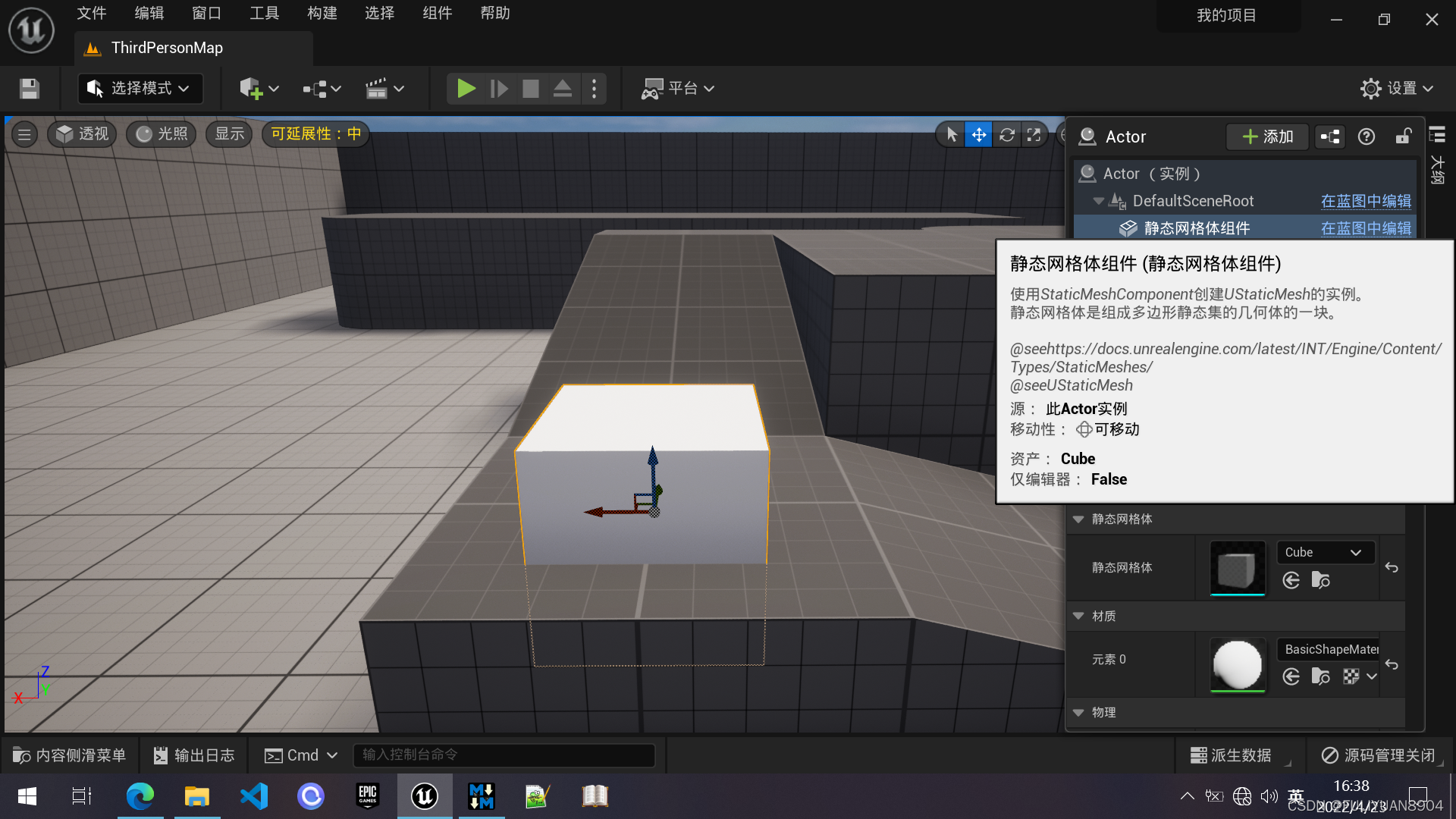Use selected asset arrow for static mesh

coord(1291,580)
